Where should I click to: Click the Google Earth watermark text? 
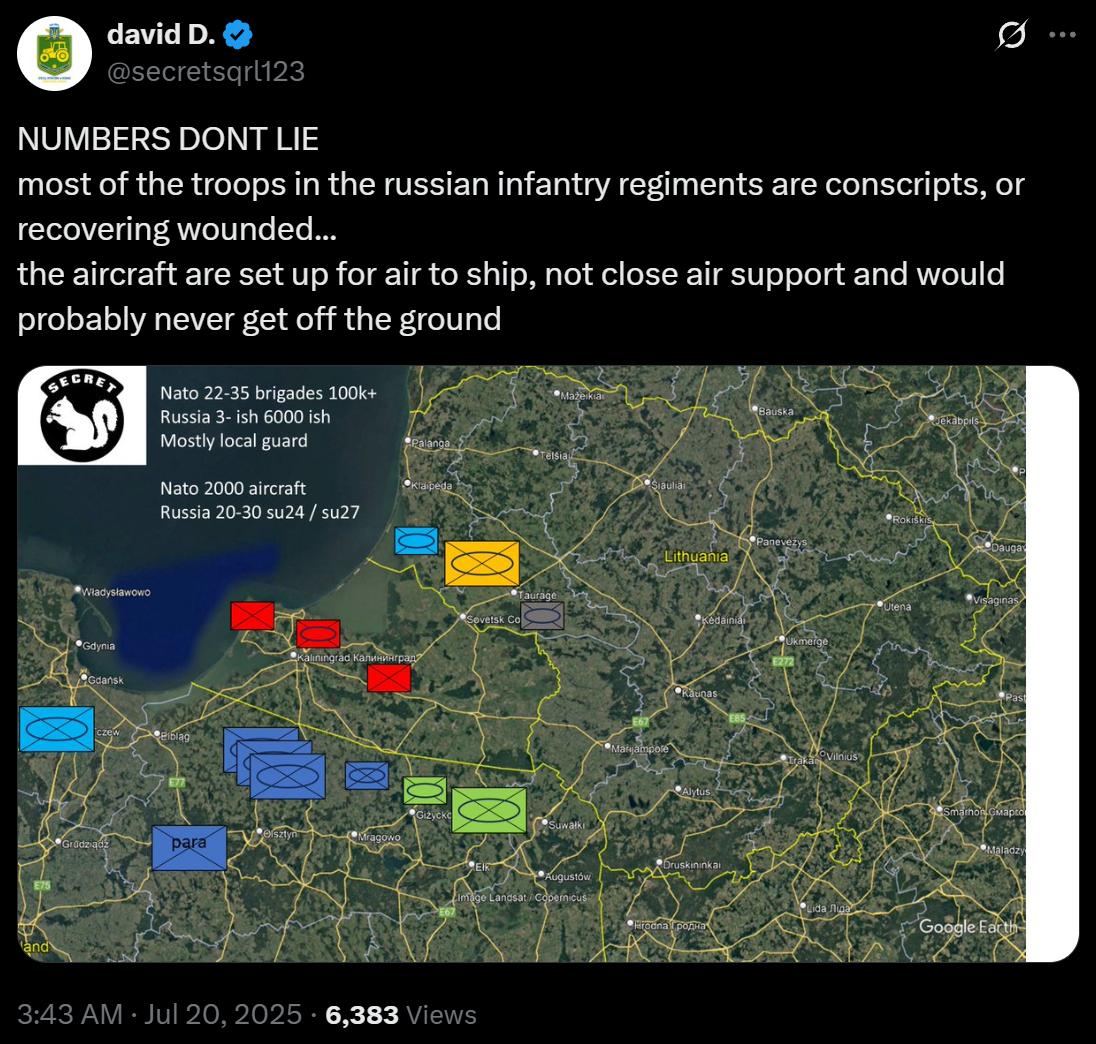[968, 927]
